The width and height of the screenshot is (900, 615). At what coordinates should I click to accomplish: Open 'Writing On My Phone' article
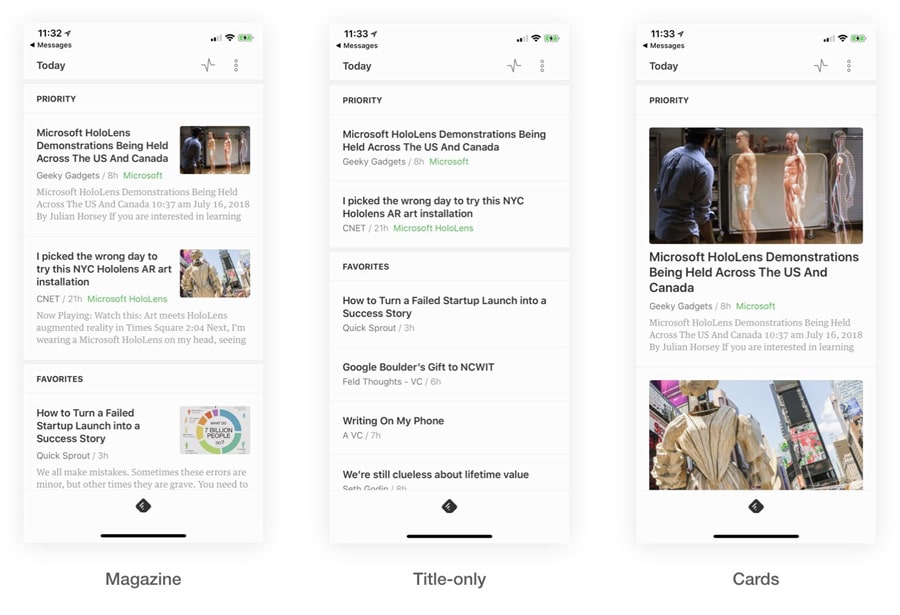click(x=393, y=421)
